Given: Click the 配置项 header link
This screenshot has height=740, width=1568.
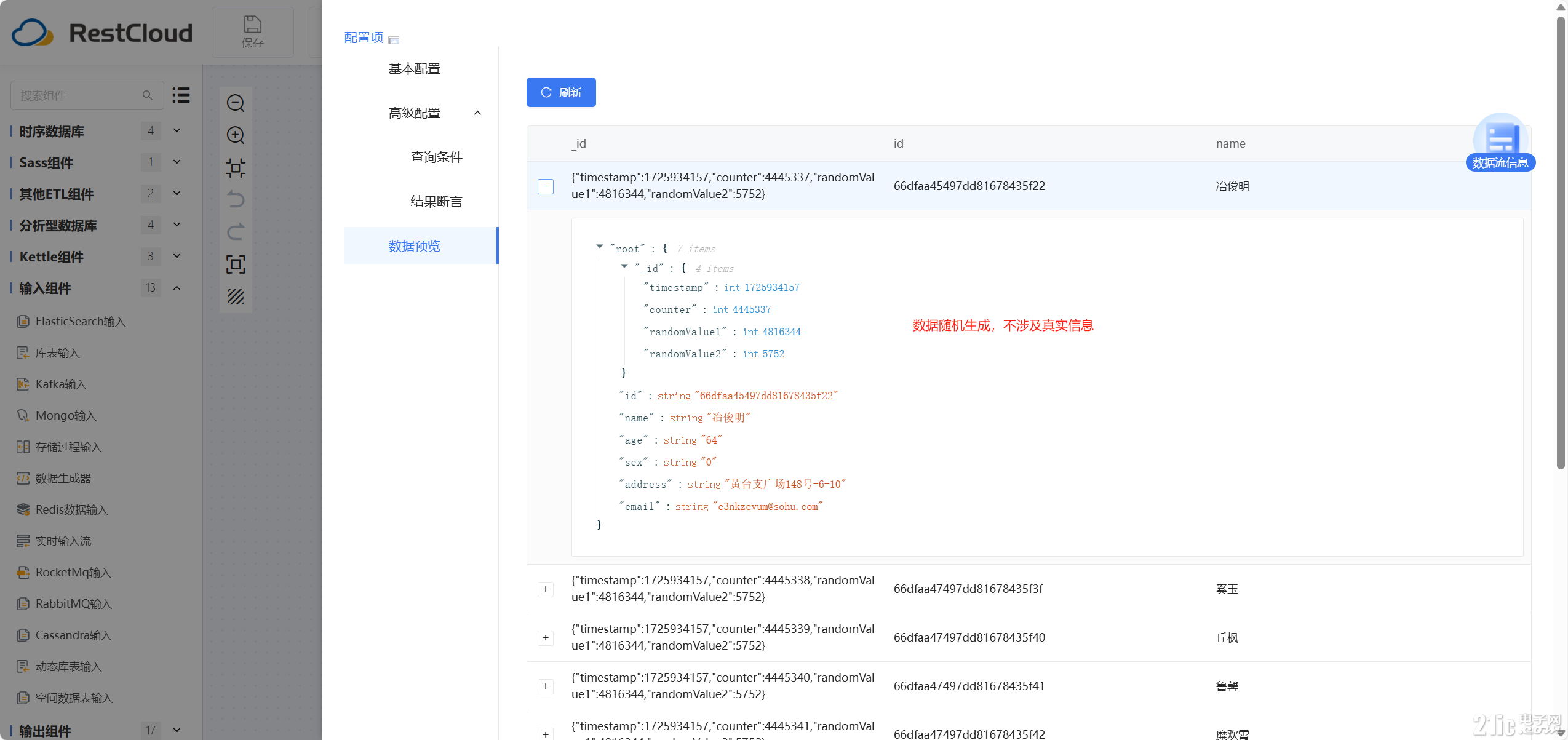Looking at the screenshot, I should [x=364, y=37].
